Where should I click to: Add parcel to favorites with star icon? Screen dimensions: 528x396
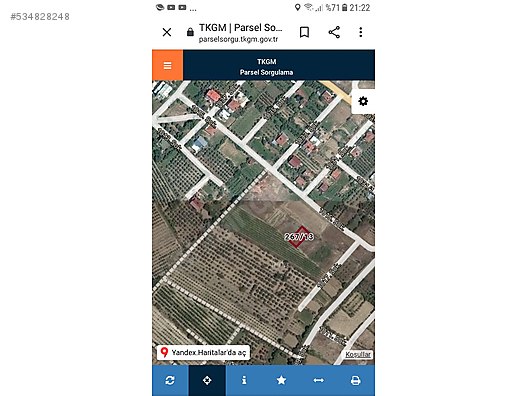(x=281, y=381)
